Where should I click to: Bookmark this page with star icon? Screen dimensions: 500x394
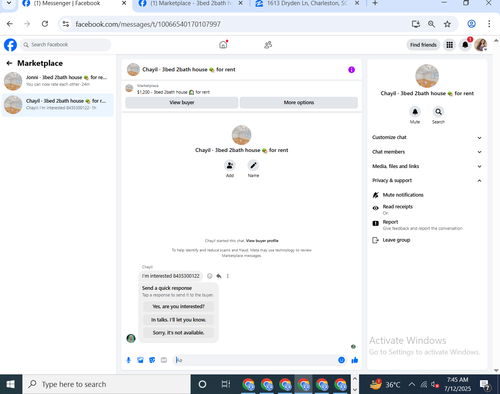(x=447, y=24)
